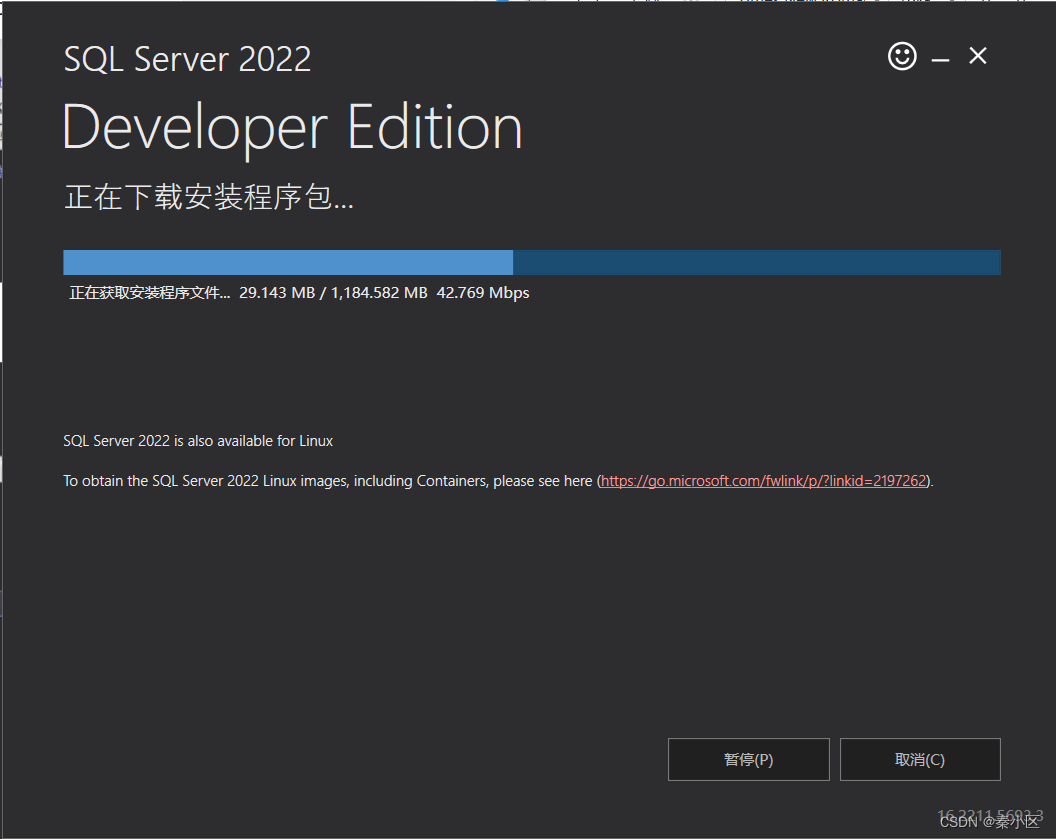The image size is (1056, 839).
Task: Pause the download with 暂停(P)
Action: (x=748, y=760)
